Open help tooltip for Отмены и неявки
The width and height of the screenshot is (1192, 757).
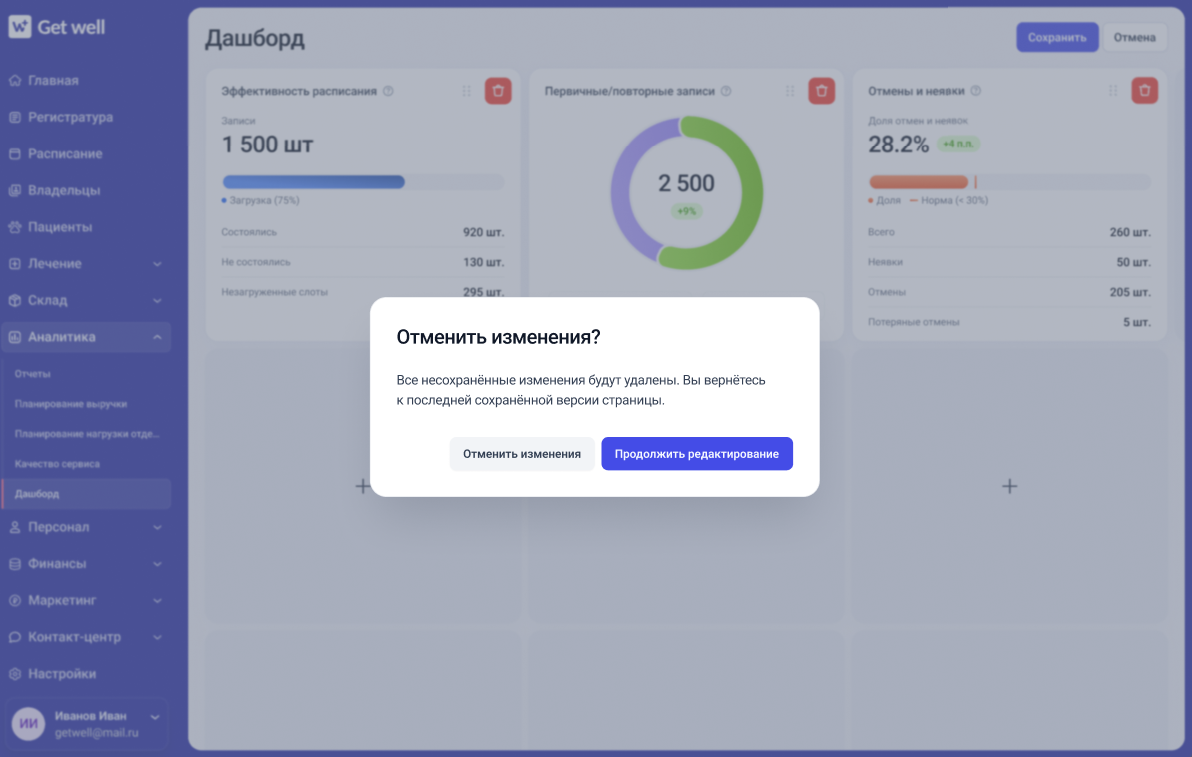(x=975, y=91)
